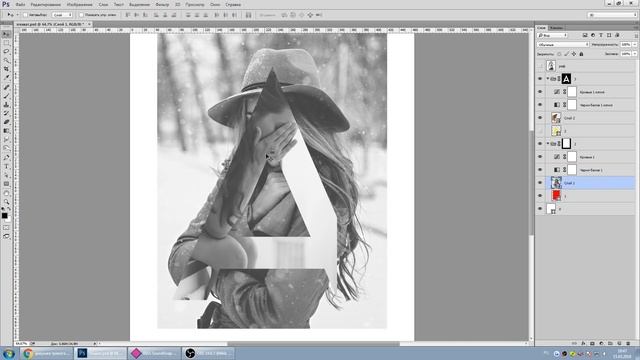Open the layer filter kind dropdown
Viewport: 640px width, 360px height.
[552, 36]
